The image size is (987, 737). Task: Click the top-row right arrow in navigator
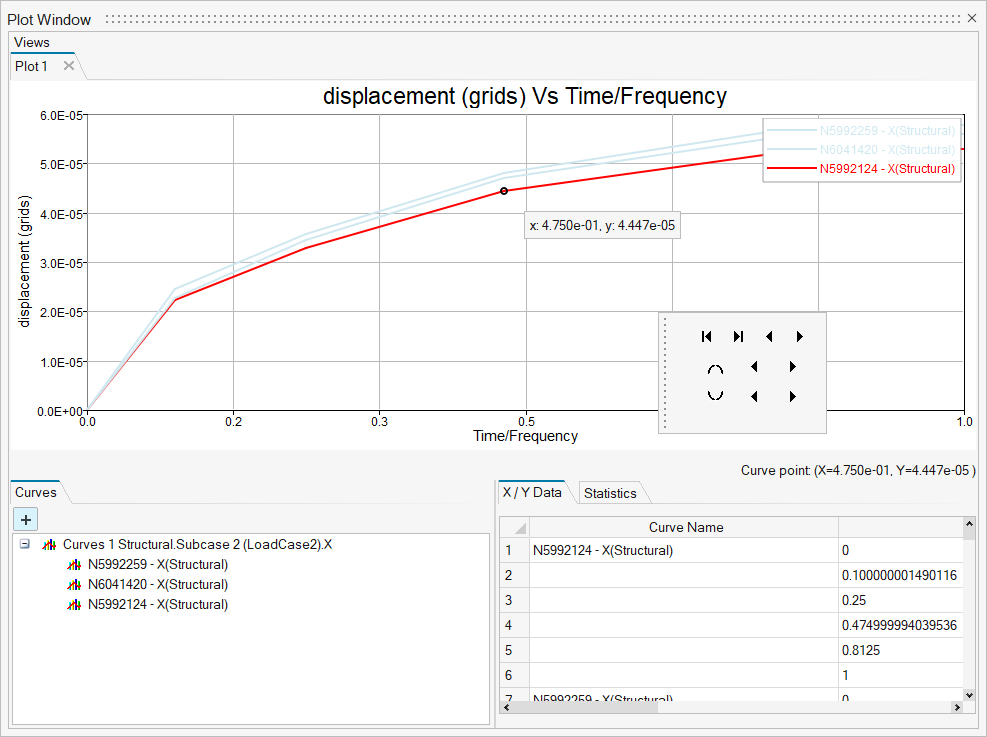(800, 337)
